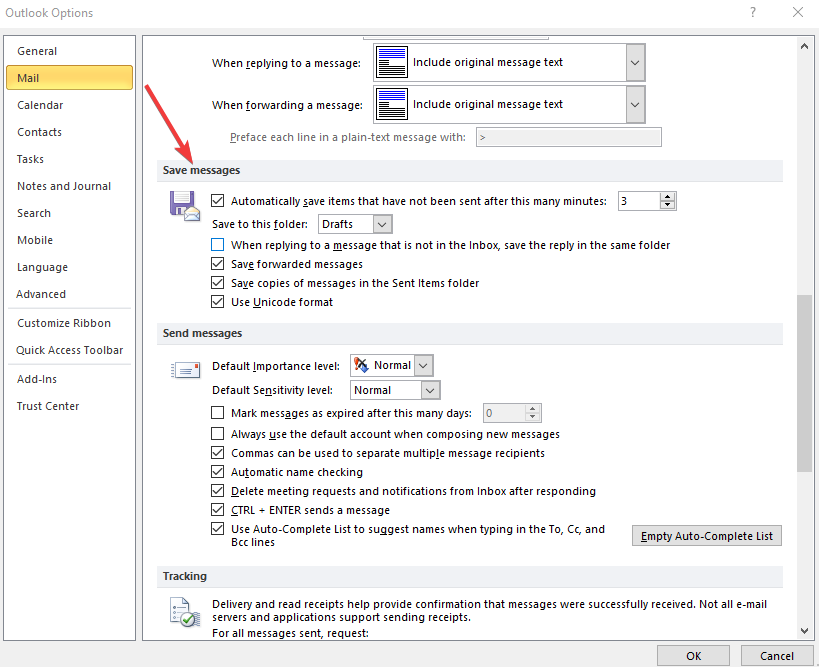Expand Default Importance level dropdown
This screenshot has height=667, width=819.
(423, 366)
